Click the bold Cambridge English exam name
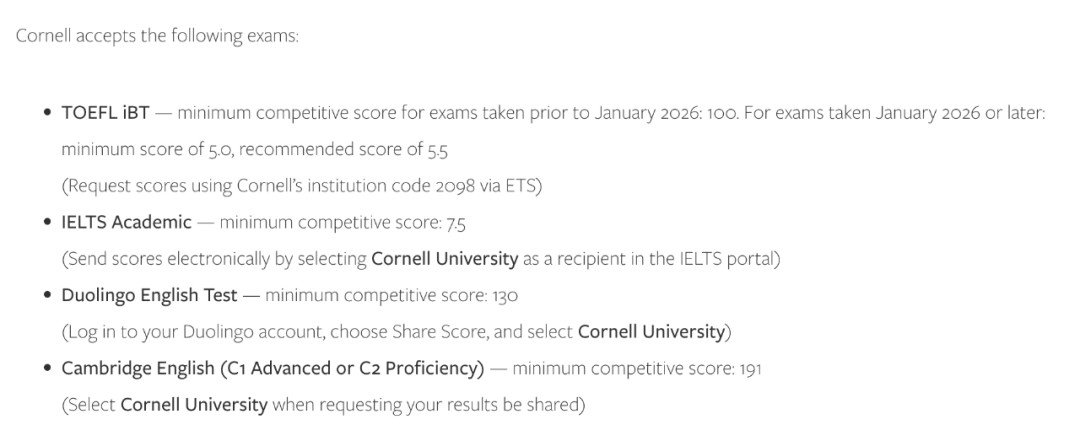This screenshot has height=441, width=1080. 272,369
